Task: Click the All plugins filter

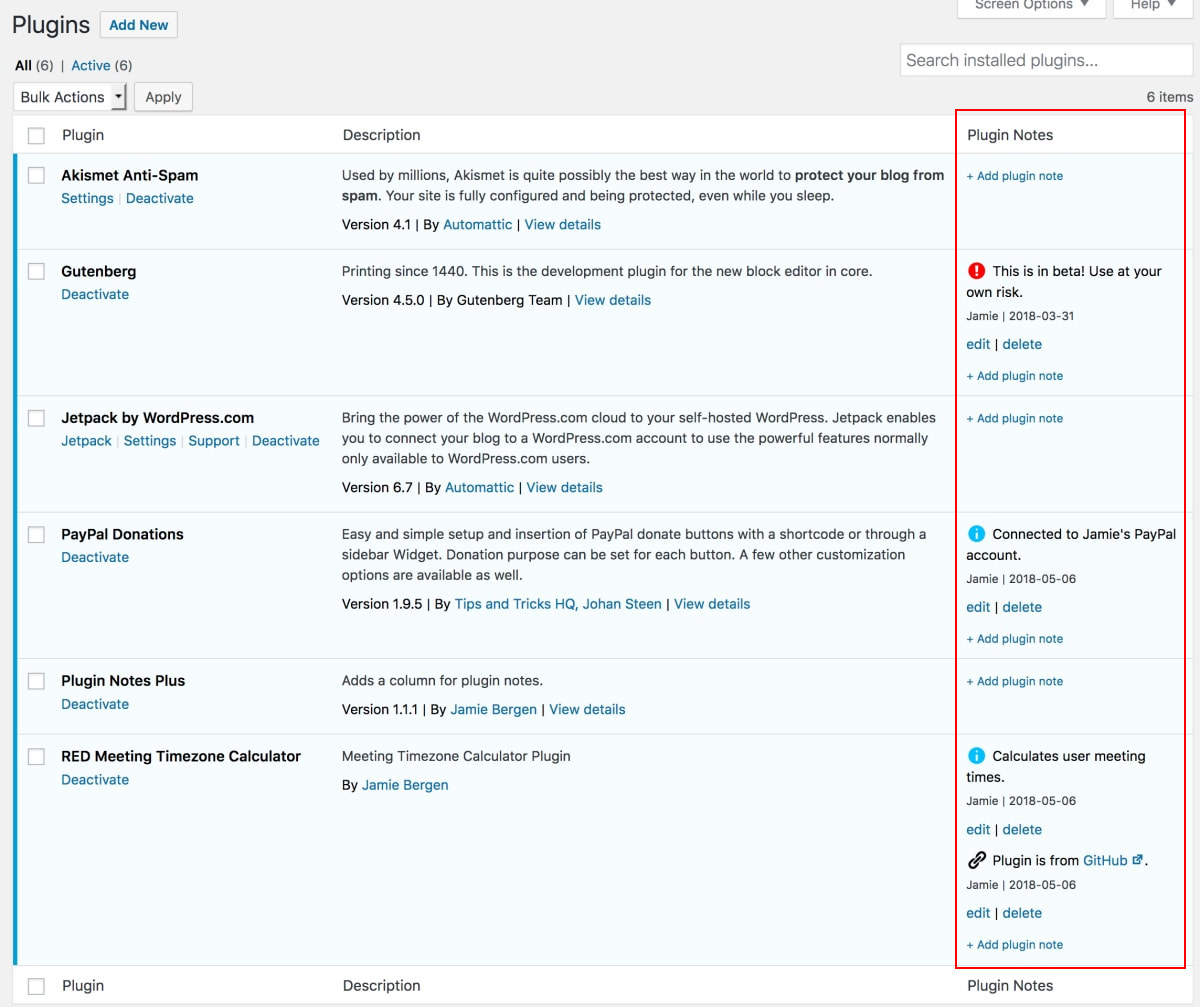Action: (x=21, y=65)
